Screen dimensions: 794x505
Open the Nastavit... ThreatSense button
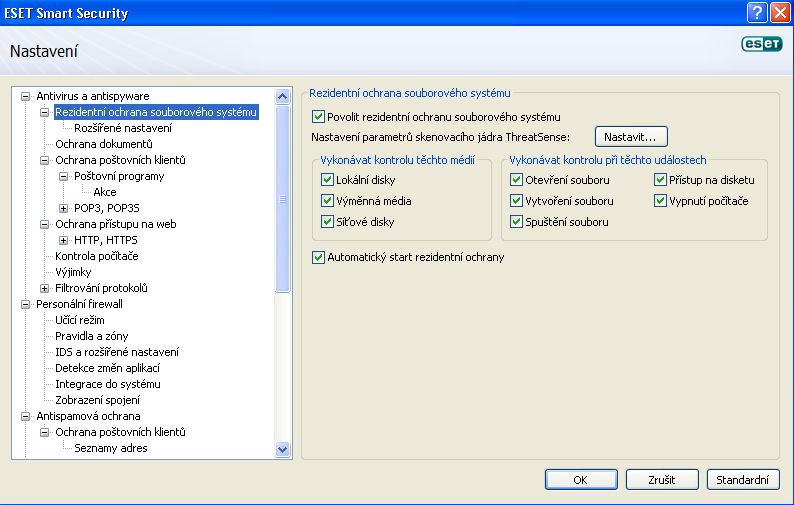click(631, 137)
